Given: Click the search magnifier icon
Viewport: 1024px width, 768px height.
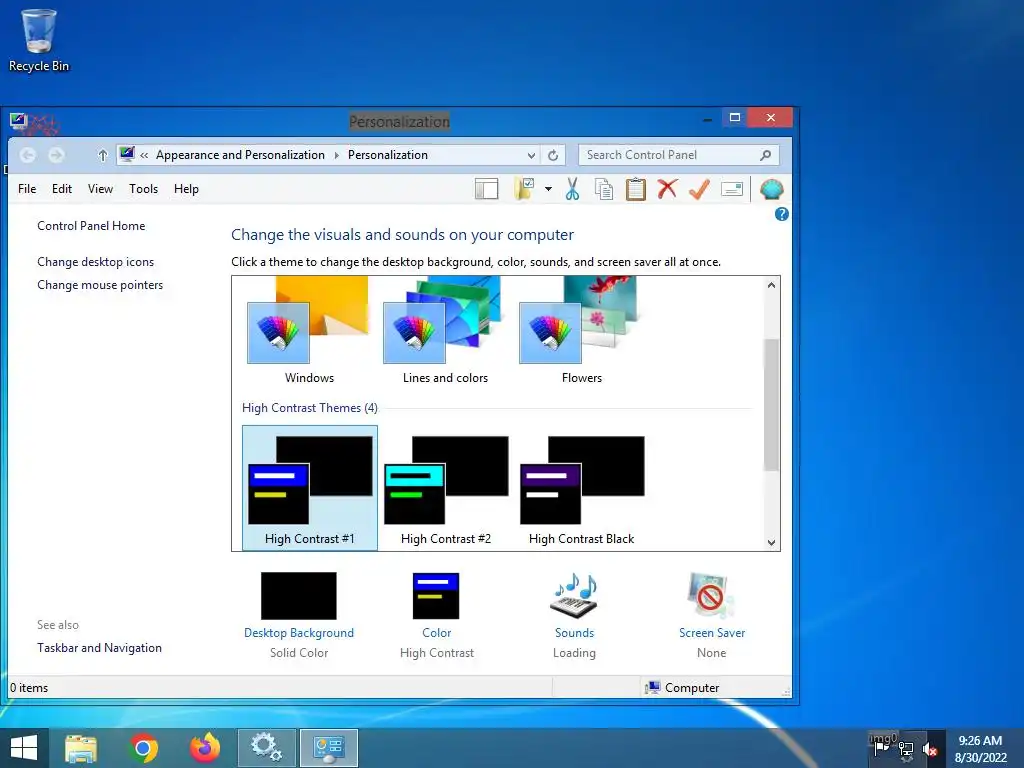Looking at the screenshot, I should click(x=765, y=155).
